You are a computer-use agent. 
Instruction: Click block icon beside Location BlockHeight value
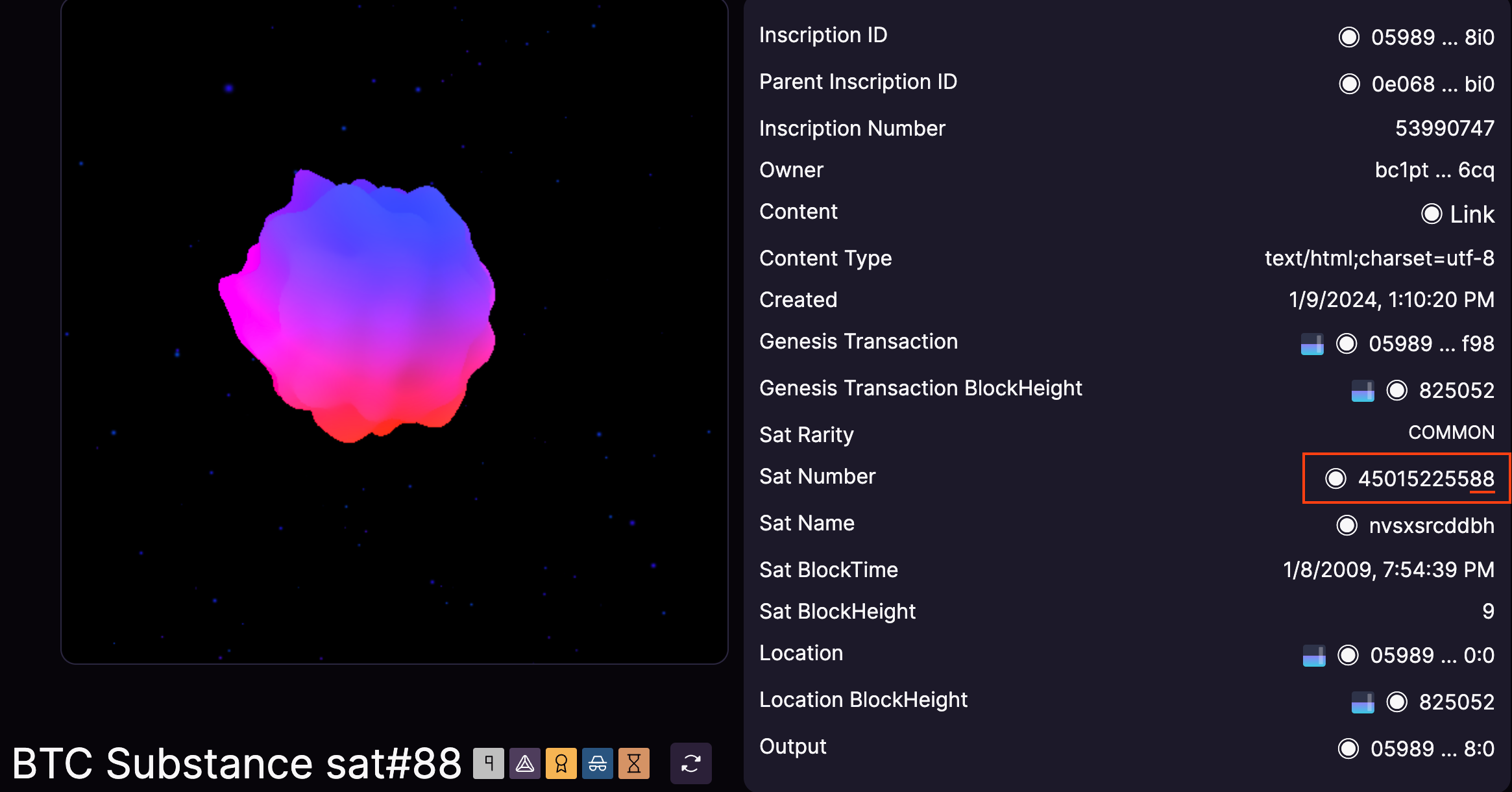coord(1362,702)
